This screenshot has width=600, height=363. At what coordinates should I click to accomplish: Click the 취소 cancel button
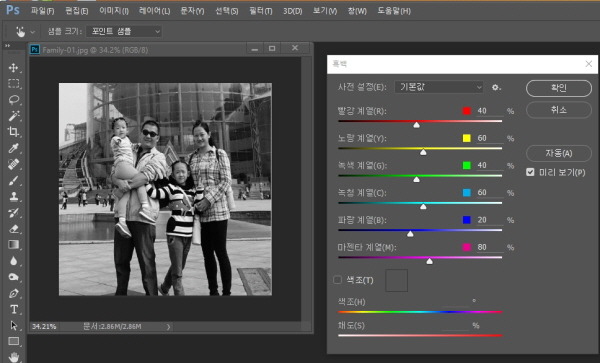click(x=559, y=110)
